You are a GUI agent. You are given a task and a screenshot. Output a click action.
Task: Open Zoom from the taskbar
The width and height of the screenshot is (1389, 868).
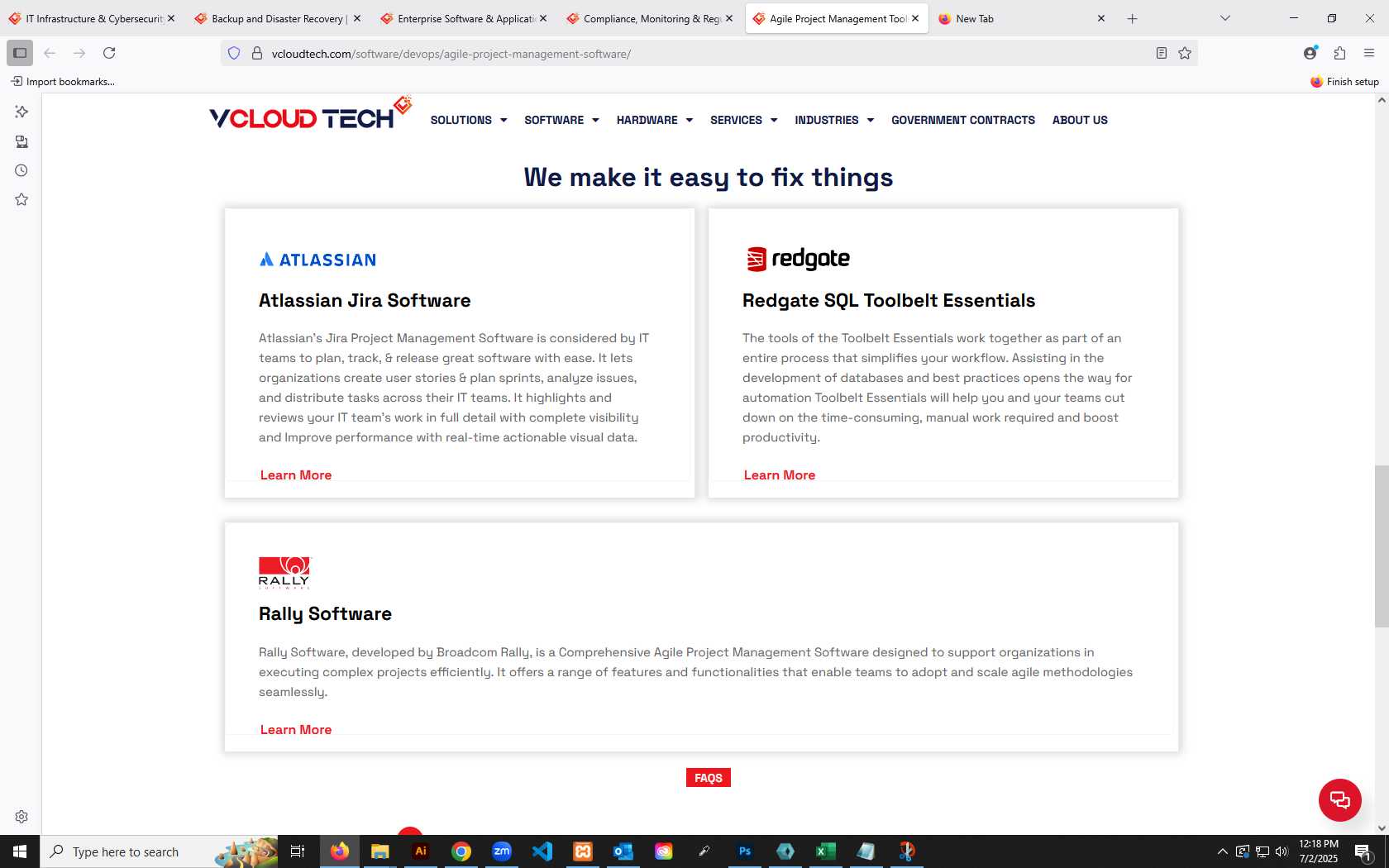(x=502, y=851)
